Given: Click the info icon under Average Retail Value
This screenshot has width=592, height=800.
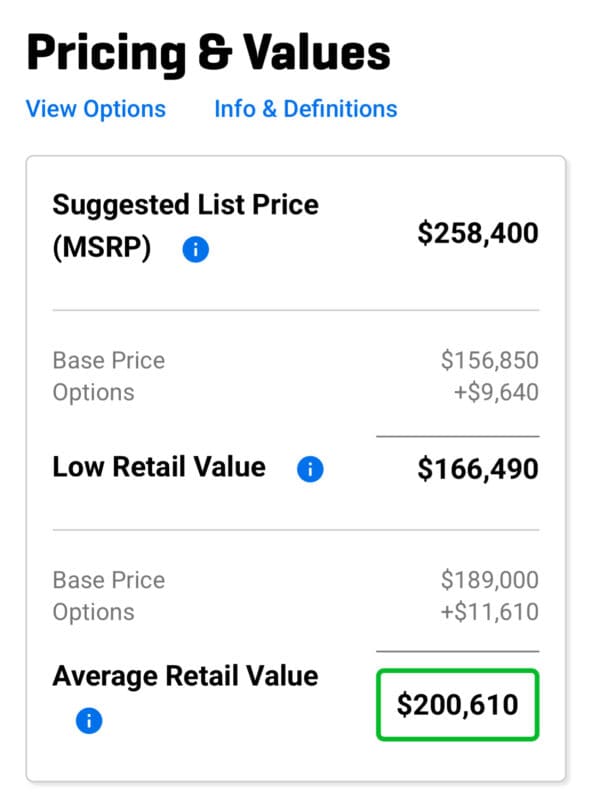Looking at the screenshot, I should pos(89,720).
